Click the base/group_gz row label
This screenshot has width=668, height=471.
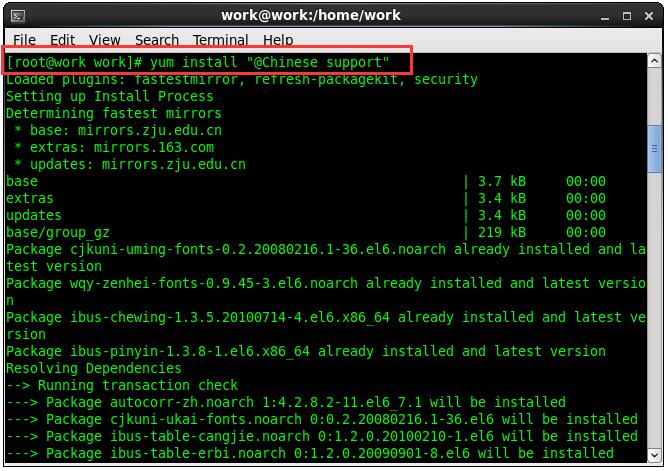(58, 233)
